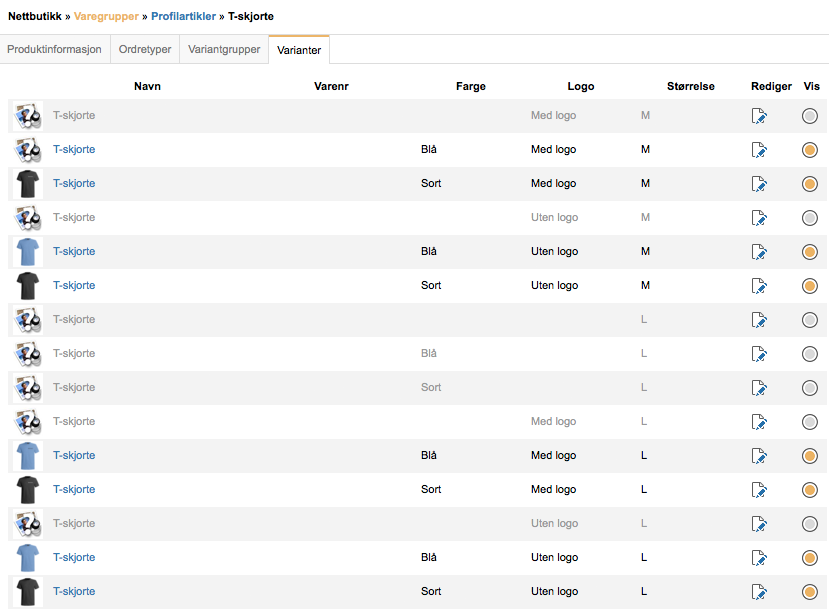The image size is (829, 611).
Task: Toggle visibility of Sort Uten logo M variant
Action: pyautogui.click(x=810, y=286)
